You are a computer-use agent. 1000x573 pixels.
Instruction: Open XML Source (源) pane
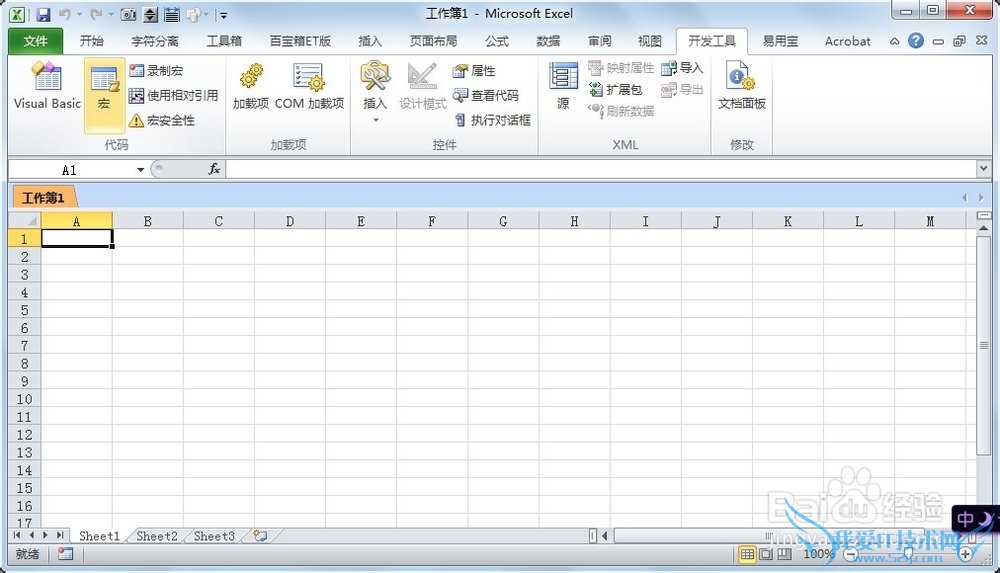point(563,86)
